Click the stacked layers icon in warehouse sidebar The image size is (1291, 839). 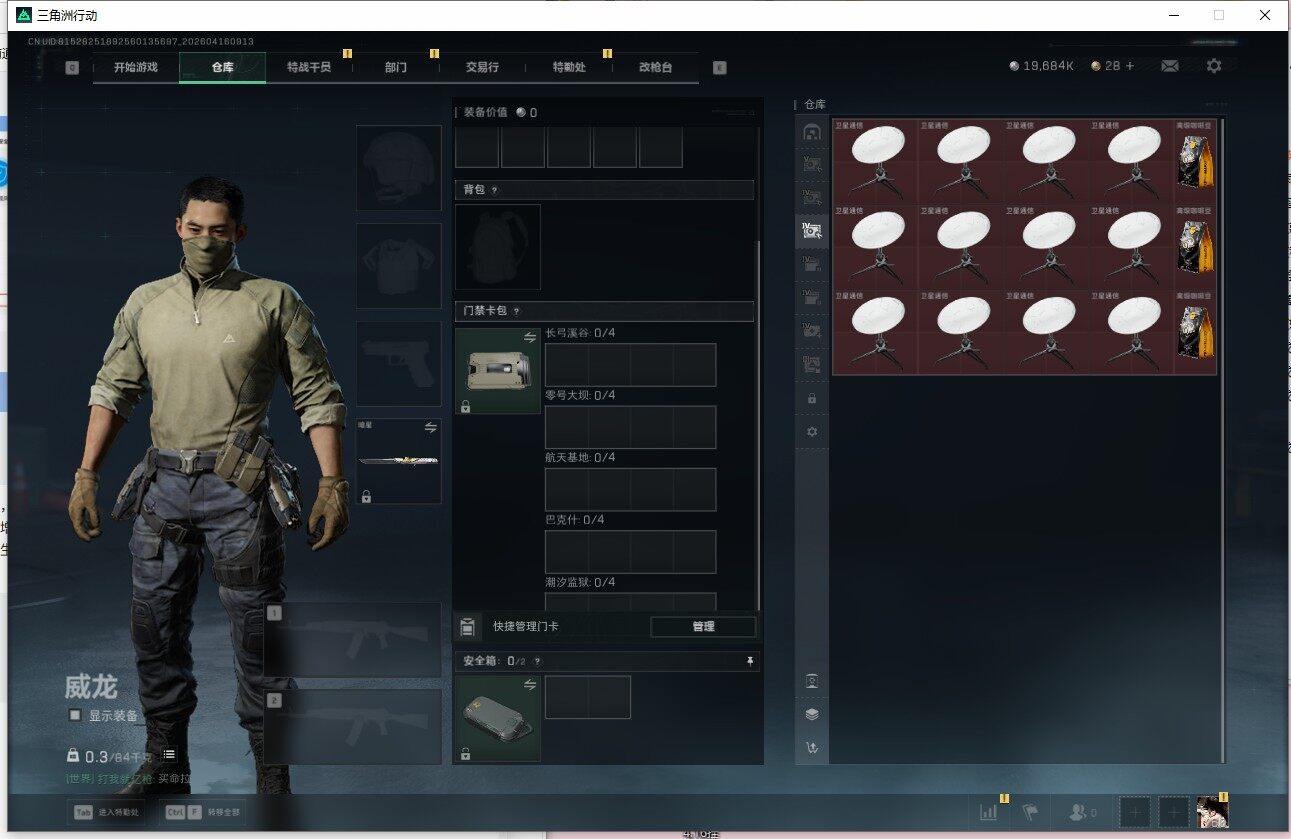point(812,714)
